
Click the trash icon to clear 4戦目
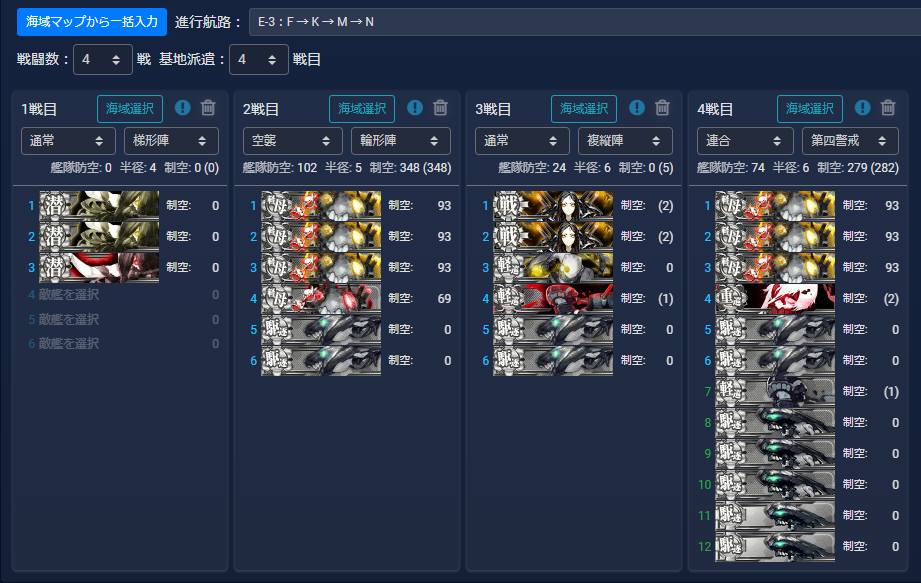pyautogui.click(x=888, y=108)
